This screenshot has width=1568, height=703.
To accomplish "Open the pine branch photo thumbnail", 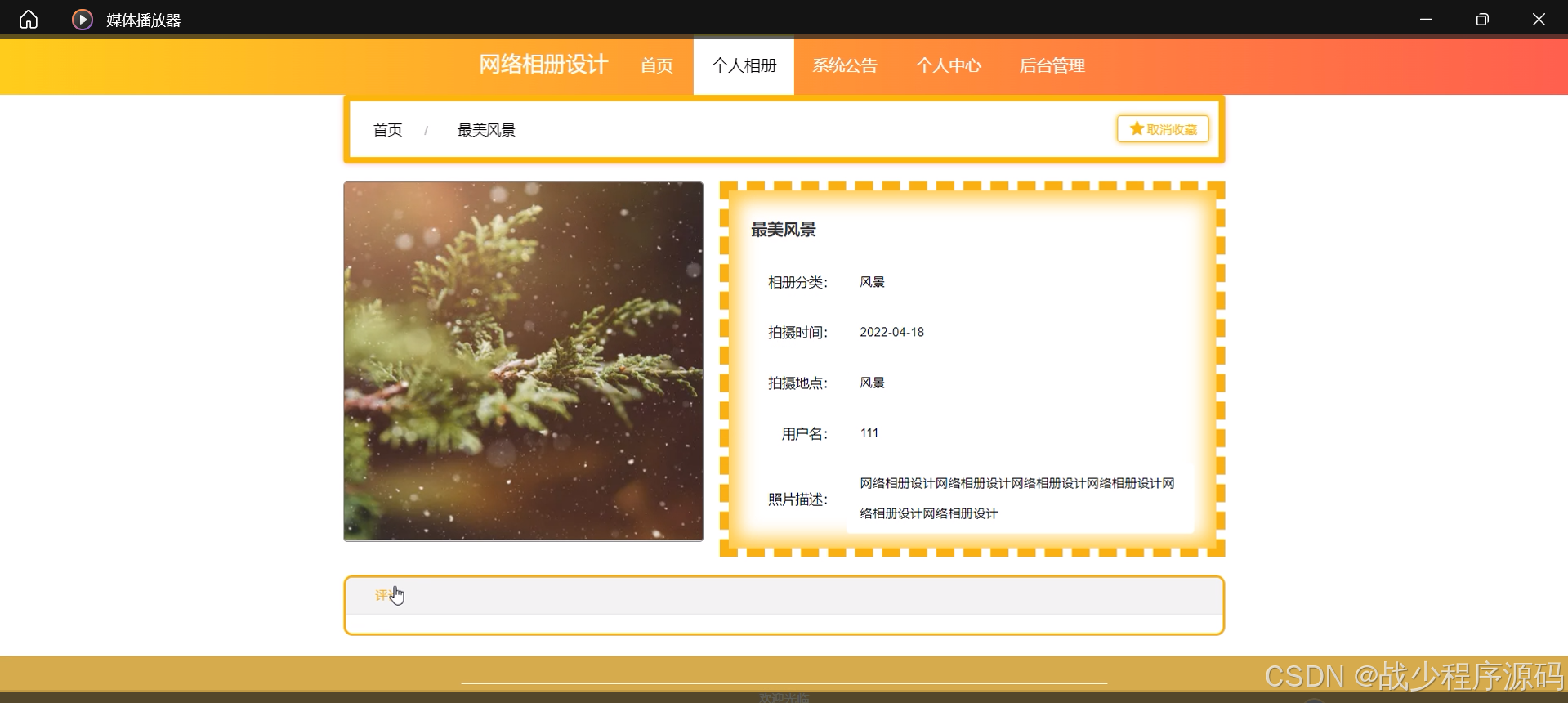I will click(x=523, y=361).
